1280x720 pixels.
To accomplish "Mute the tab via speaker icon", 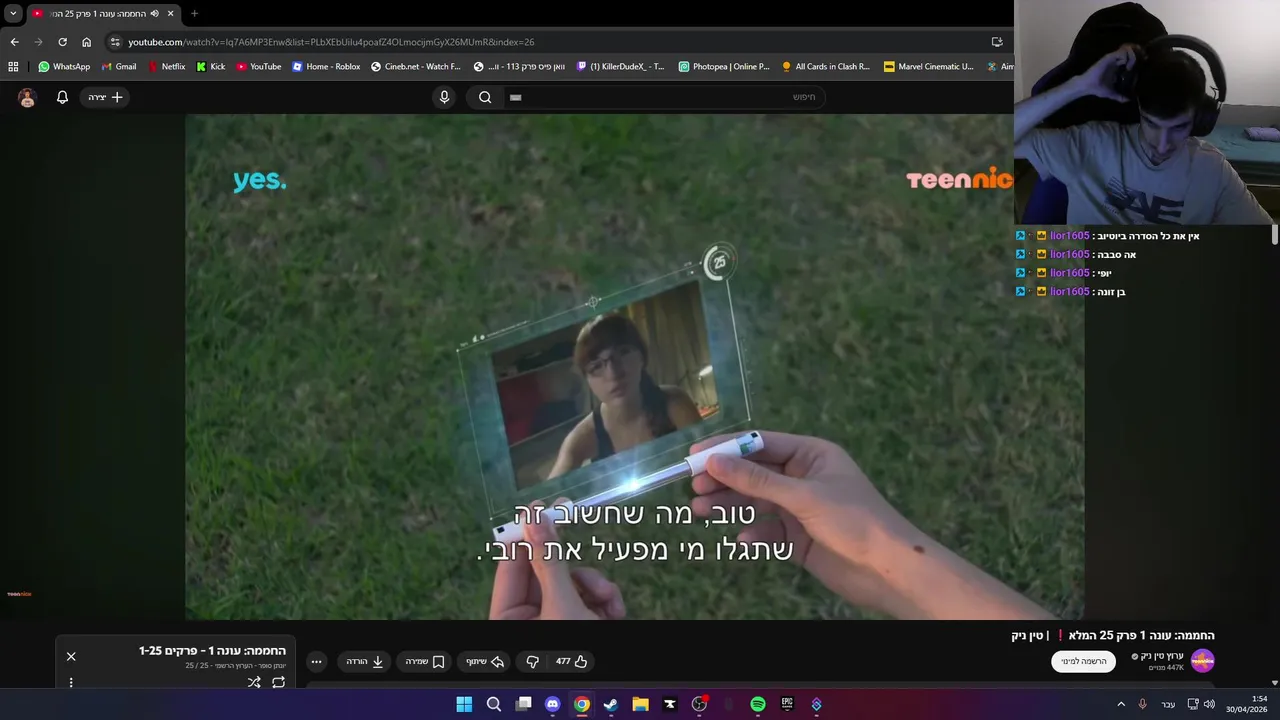I will click(x=154, y=13).
